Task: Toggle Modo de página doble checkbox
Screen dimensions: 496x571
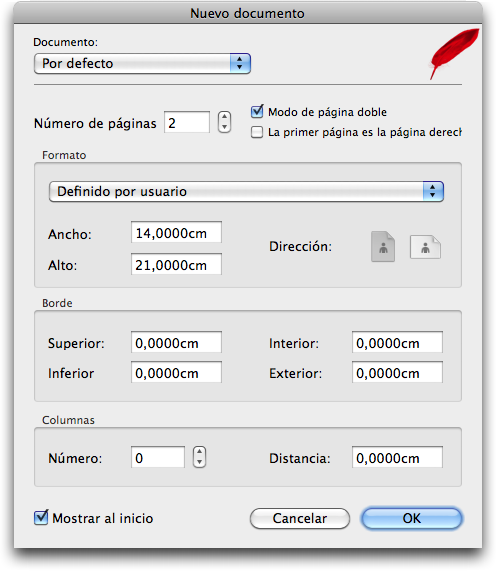Action: (x=257, y=111)
